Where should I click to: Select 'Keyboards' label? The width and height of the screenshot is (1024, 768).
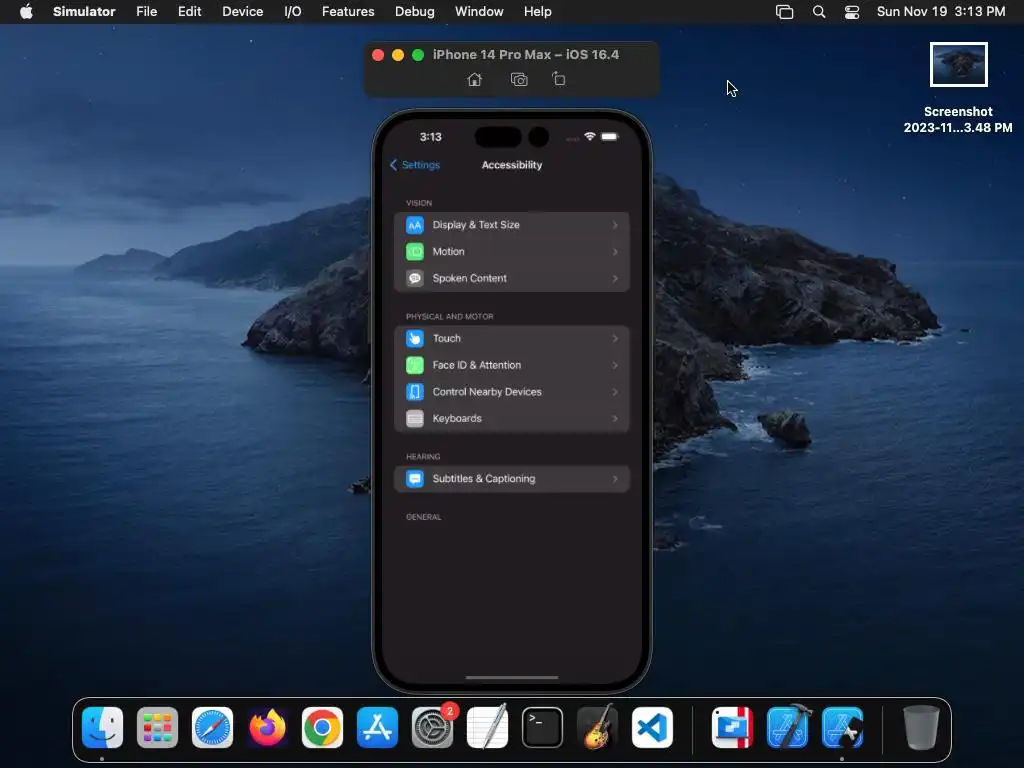point(457,419)
